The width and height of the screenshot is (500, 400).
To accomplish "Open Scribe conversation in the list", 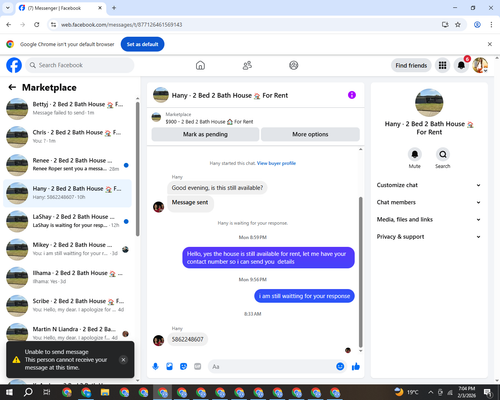I will tap(67, 305).
